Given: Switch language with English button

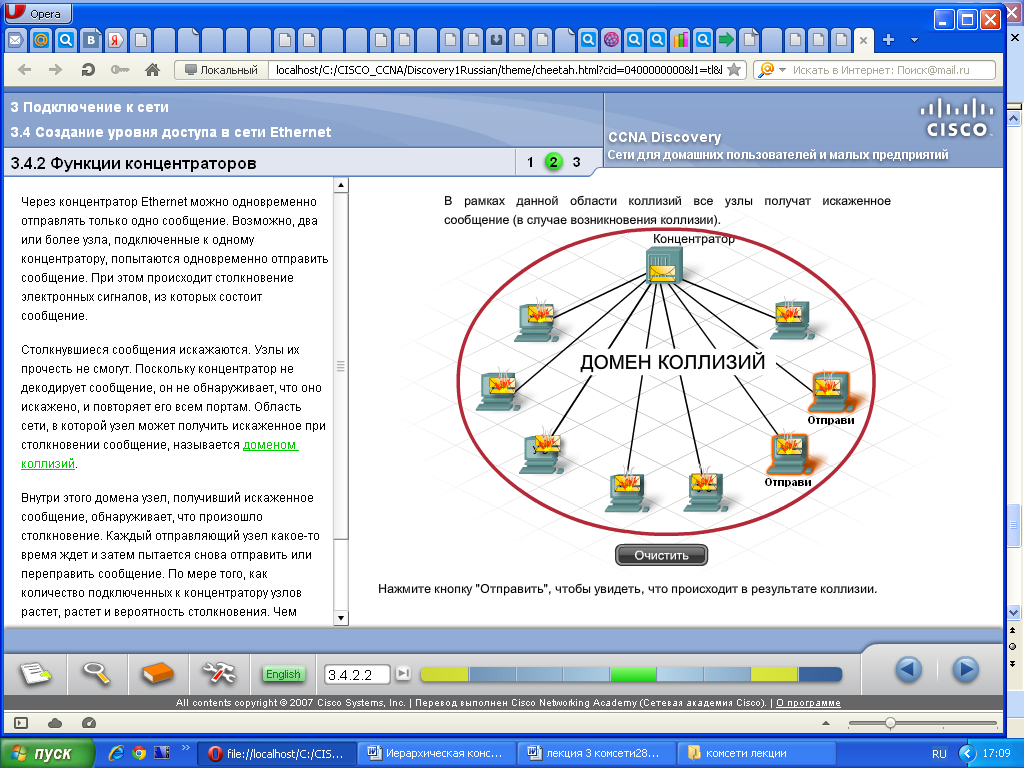Looking at the screenshot, I should 283,674.
